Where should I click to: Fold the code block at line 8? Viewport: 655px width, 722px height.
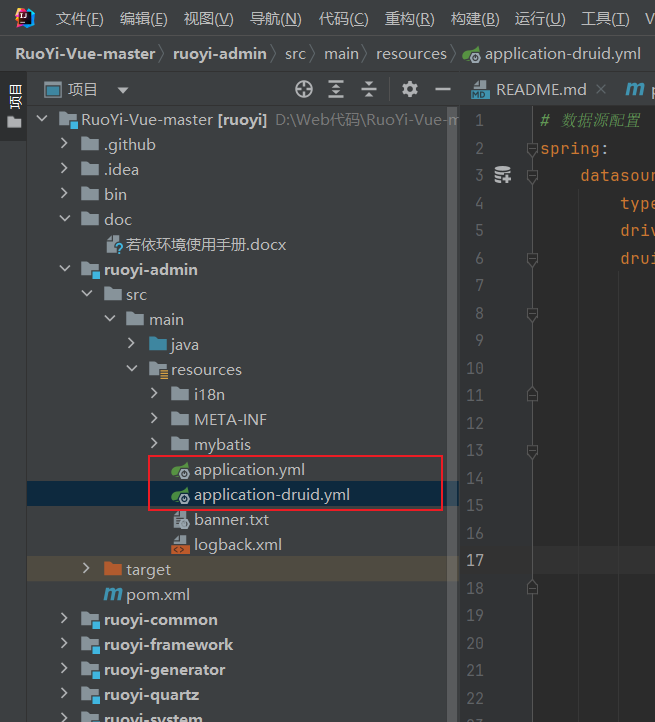pyautogui.click(x=532, y=314)
